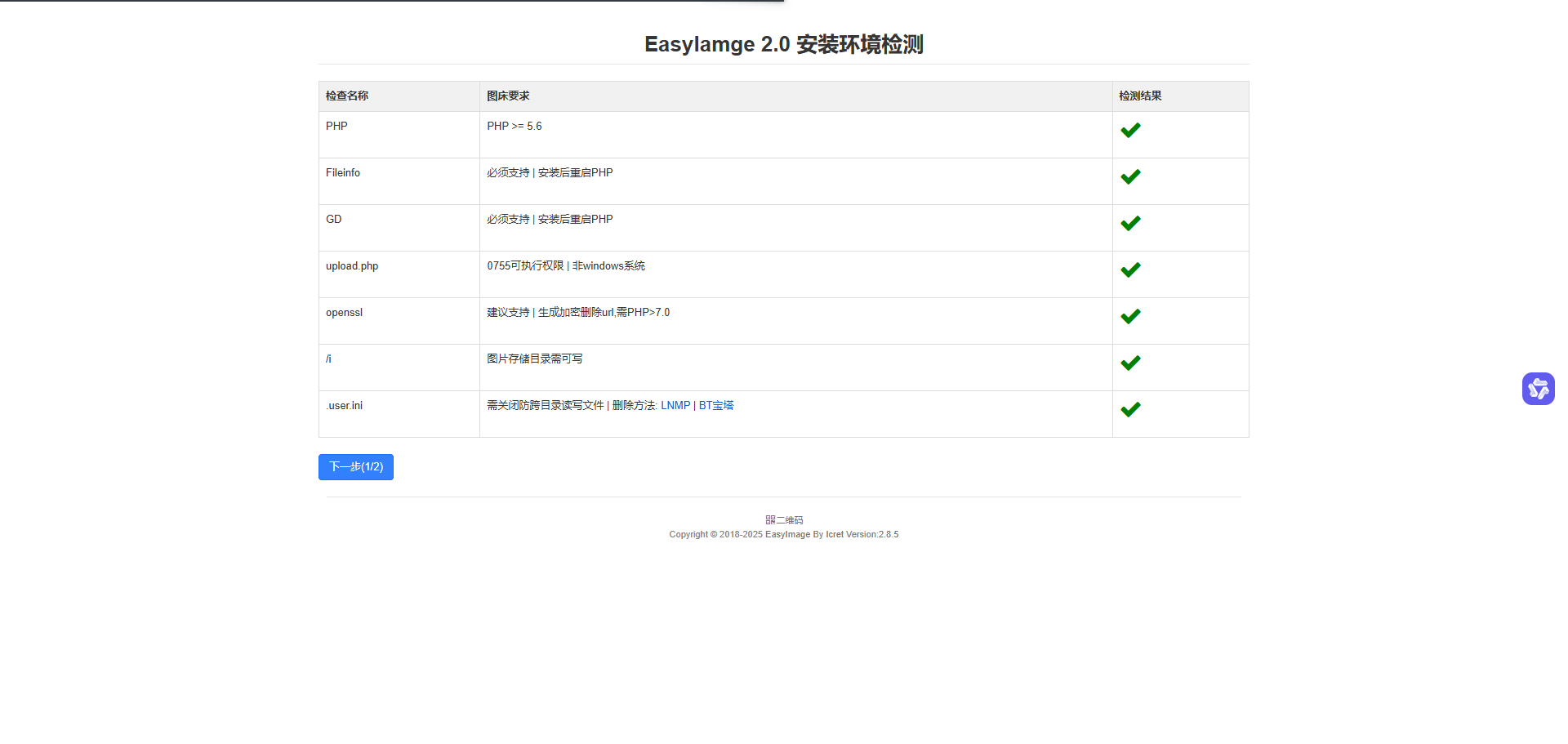
Task: Select the PHP >= 5.6 requirement cell
Action: [x=514, y=126]
